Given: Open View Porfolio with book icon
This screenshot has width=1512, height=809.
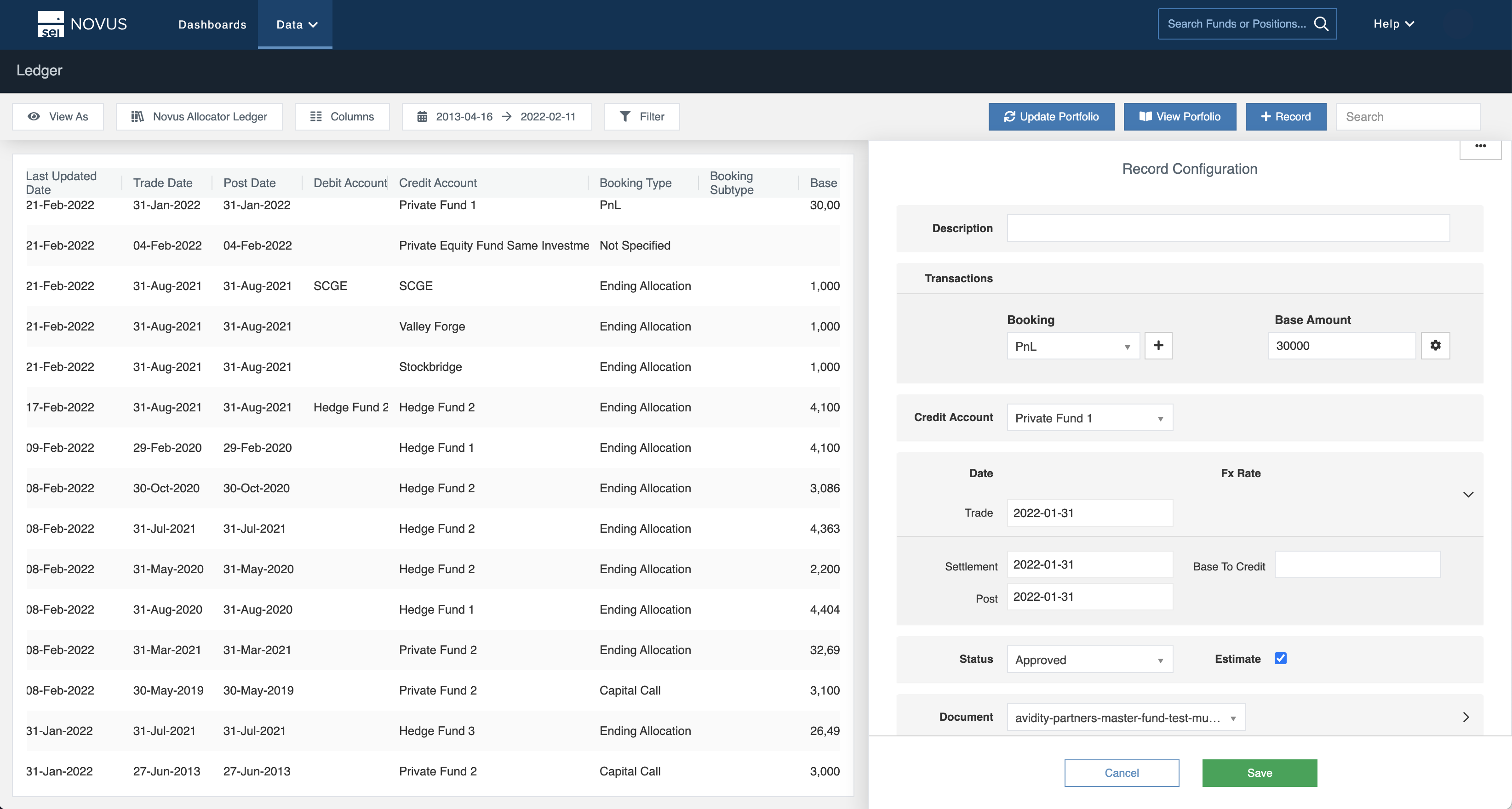Looking at the screenshot, I should pos(1179,117).
